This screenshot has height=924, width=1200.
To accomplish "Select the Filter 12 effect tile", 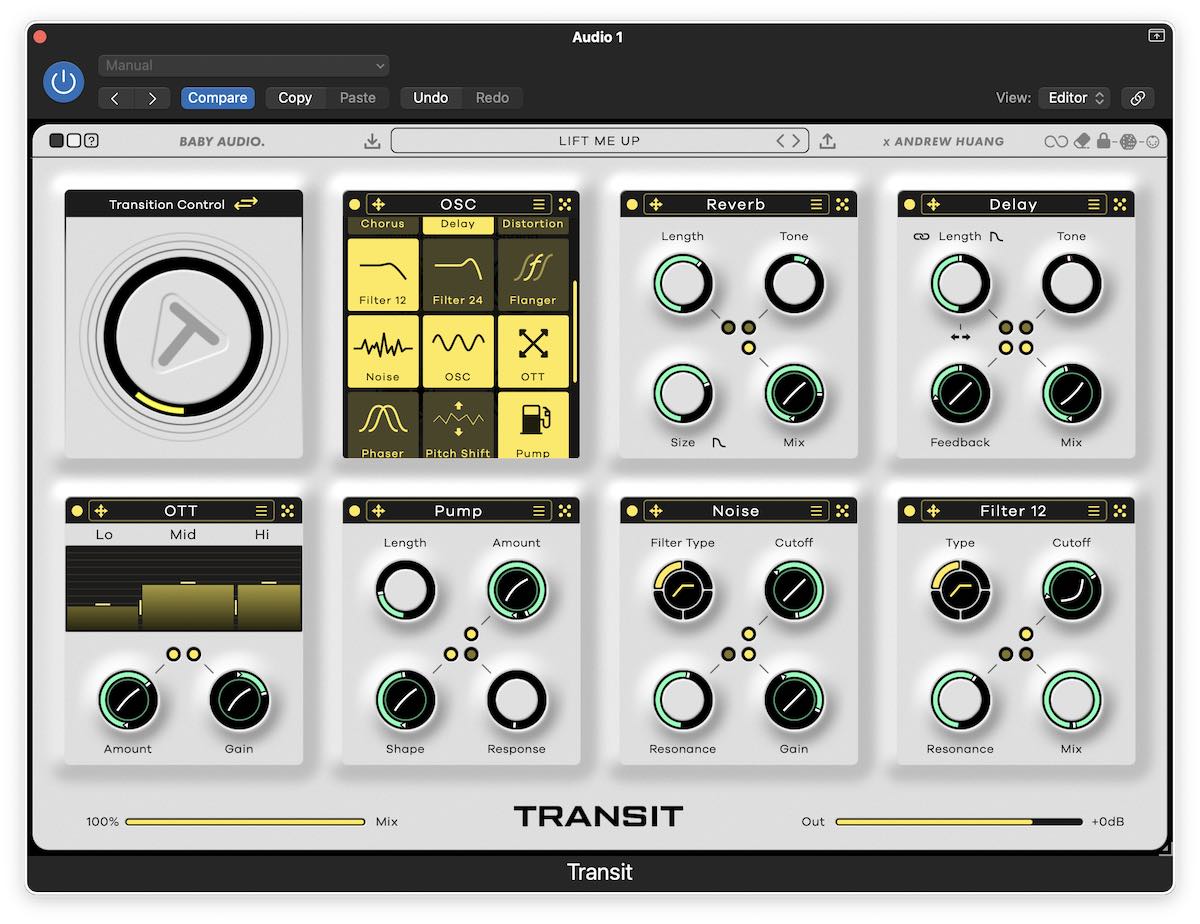I will (383, 275).
